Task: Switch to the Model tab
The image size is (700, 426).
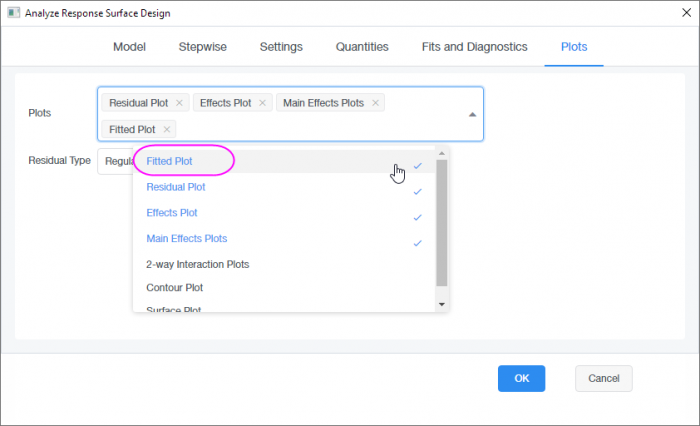Action: coord(130,47)
